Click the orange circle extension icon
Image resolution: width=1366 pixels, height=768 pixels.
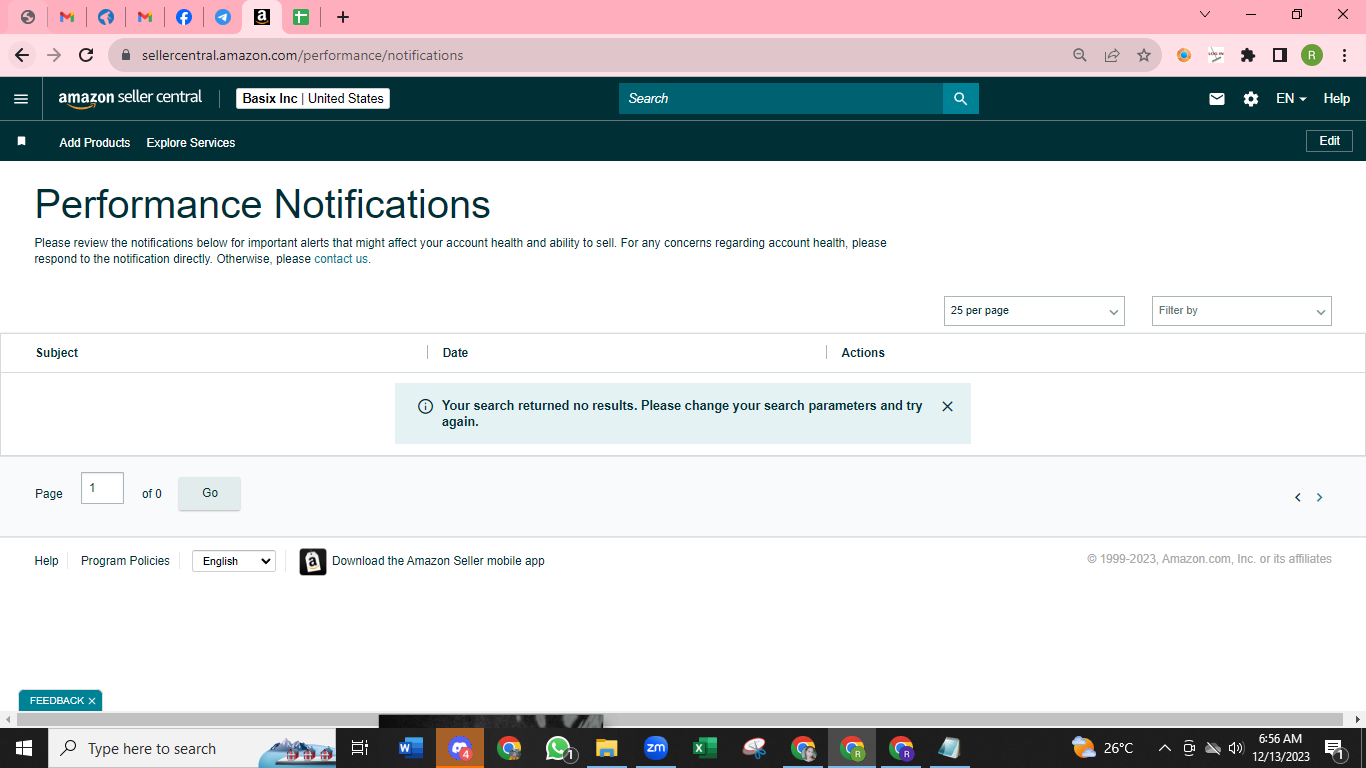pyautogui.click(x=1184, y=55)
